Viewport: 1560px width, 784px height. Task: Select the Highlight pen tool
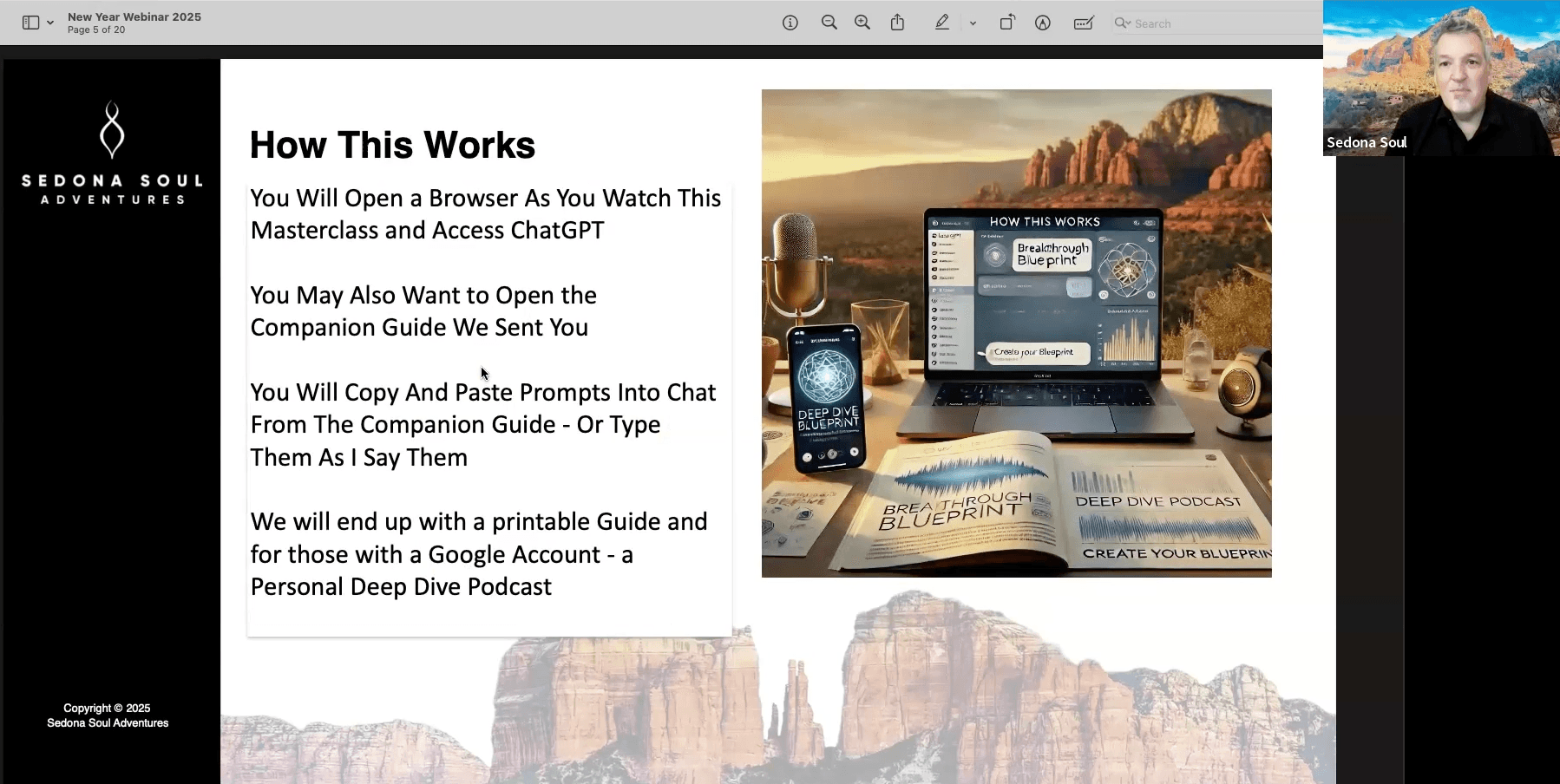point(942,23)
